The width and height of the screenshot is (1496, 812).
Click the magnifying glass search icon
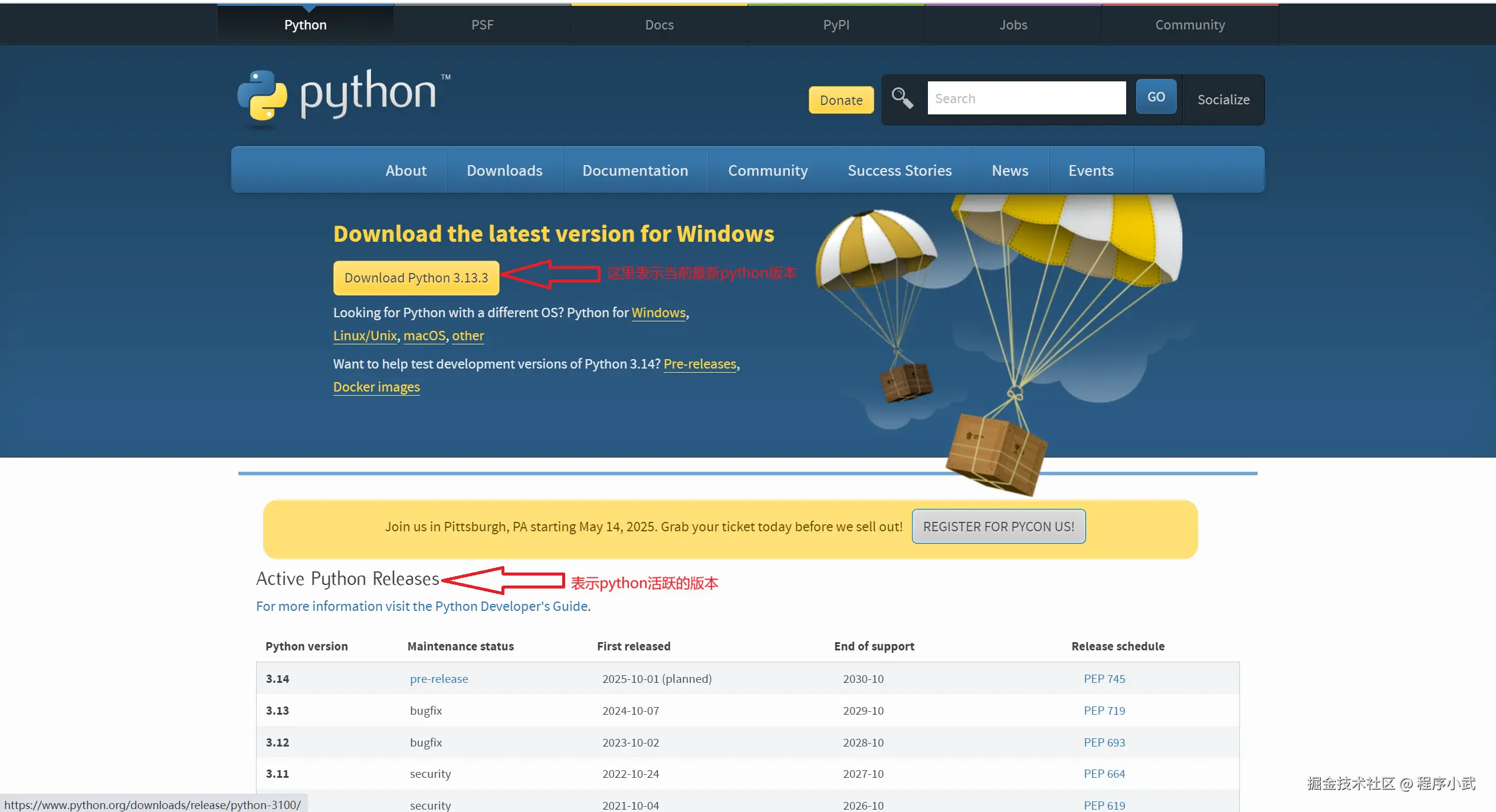pos(902,98)
